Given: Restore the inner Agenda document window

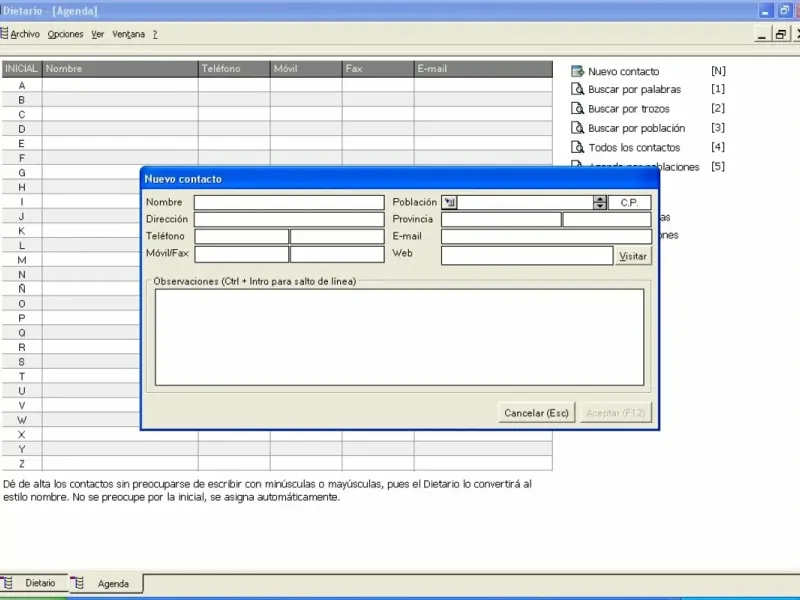Looking at the screenshot, I should 780,34.
